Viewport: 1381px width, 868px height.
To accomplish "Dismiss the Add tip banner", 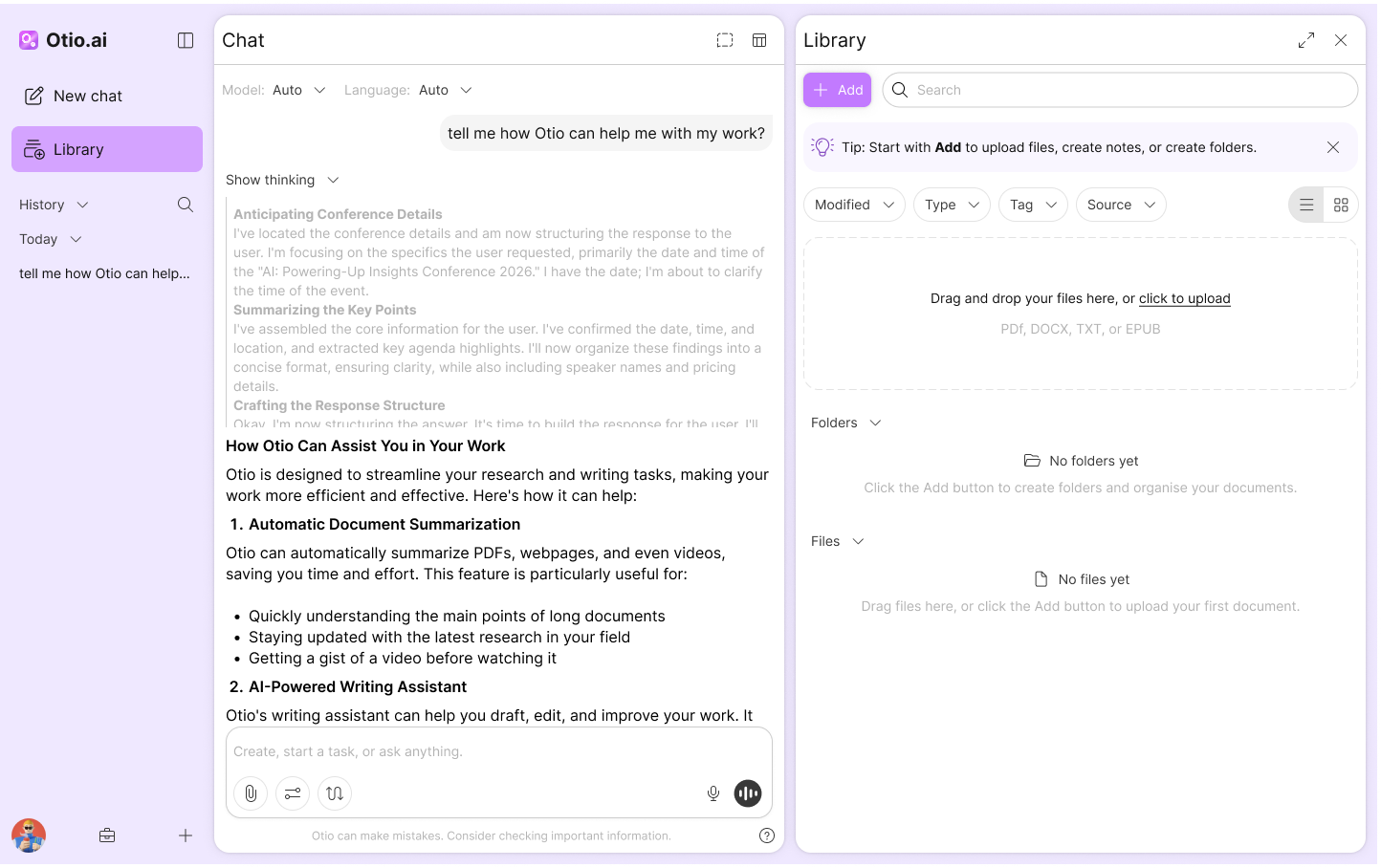I will [x=1333, y=147].
